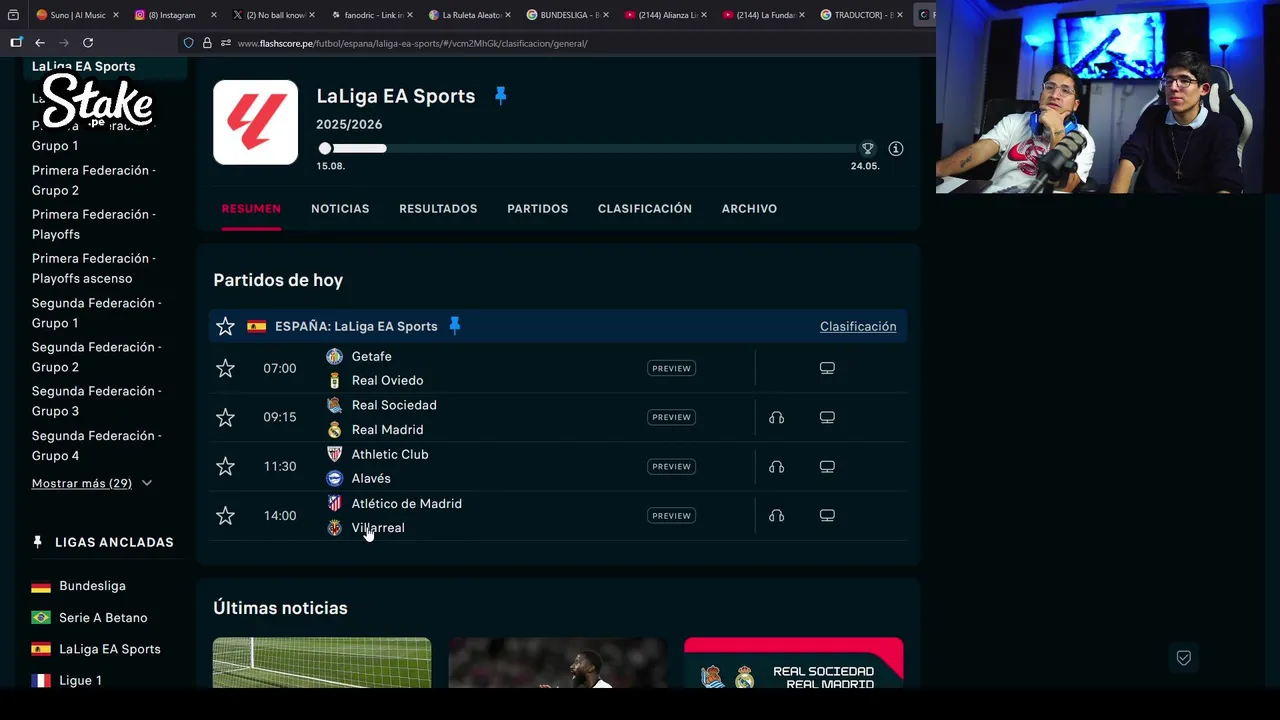The width and height of the screenshot is (1280, 720).
Task: Open PREVIEW for Real Sociedad match
Action: tap(671, 417)
